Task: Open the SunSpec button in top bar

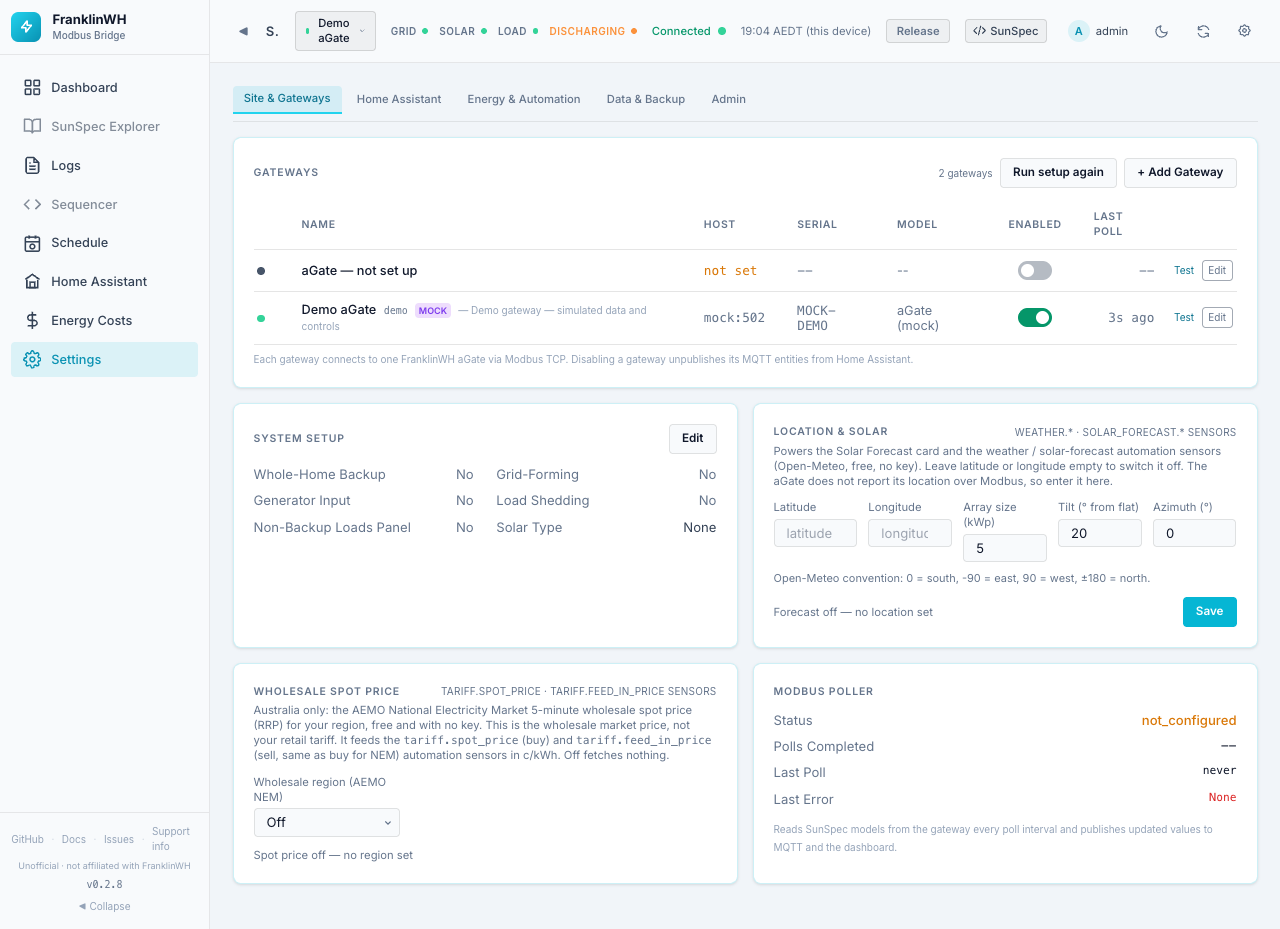Action: click(1006, 31)
